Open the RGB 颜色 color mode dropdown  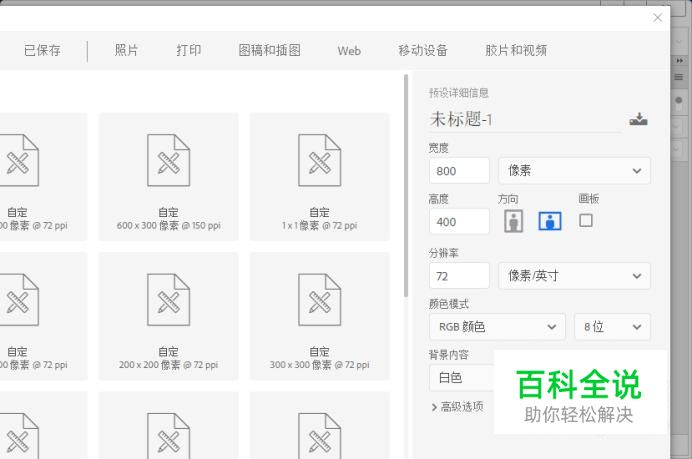point(497,327)
